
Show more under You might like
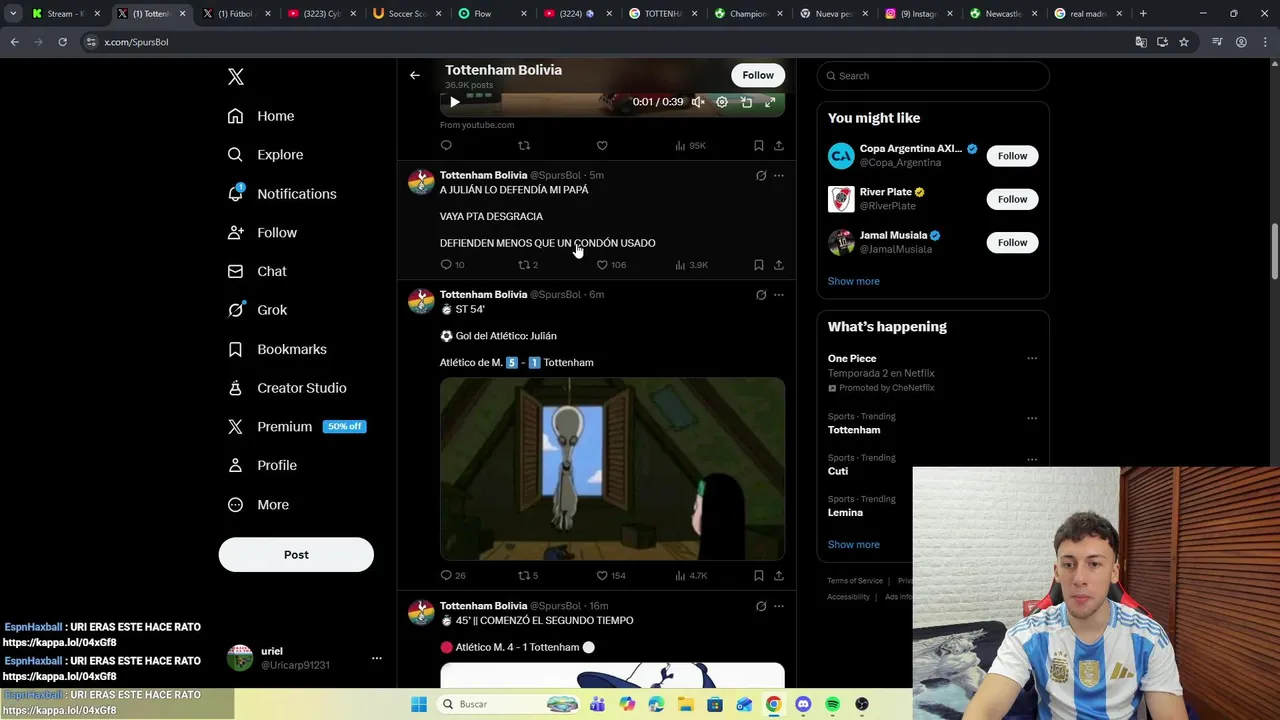click(x=854, y=281)
